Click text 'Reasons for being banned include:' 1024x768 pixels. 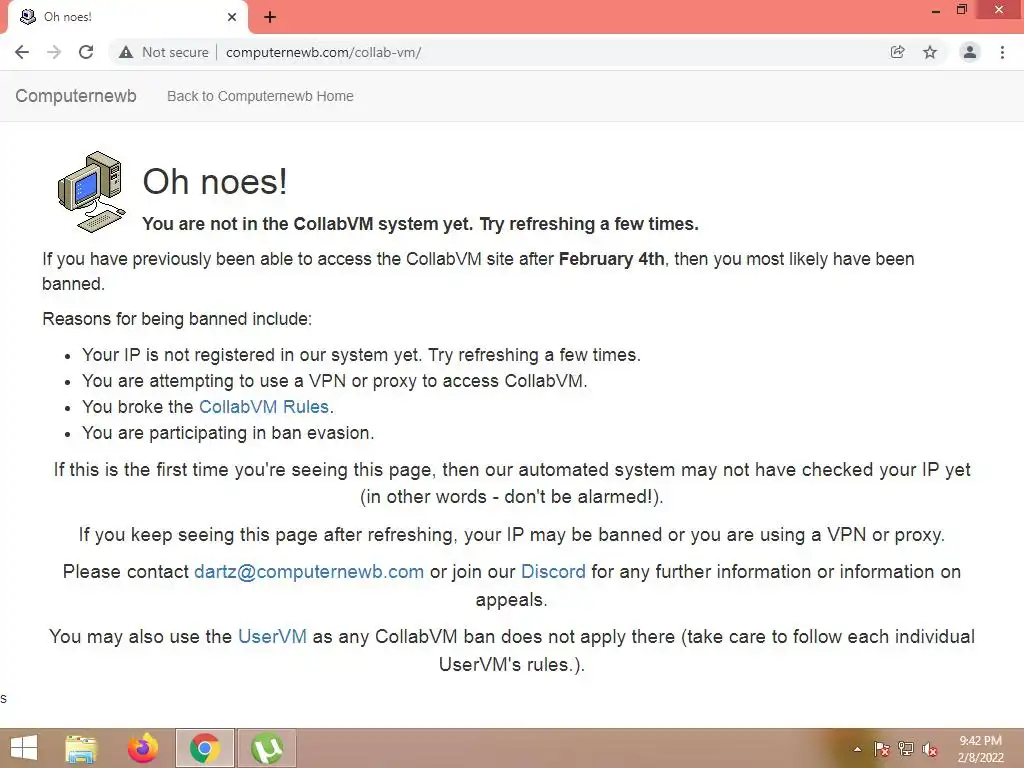point(177,319)
